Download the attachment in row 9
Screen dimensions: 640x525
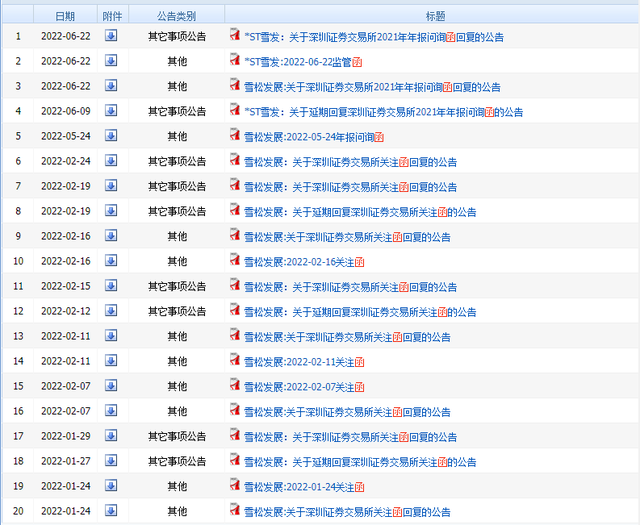click(111, 235)
